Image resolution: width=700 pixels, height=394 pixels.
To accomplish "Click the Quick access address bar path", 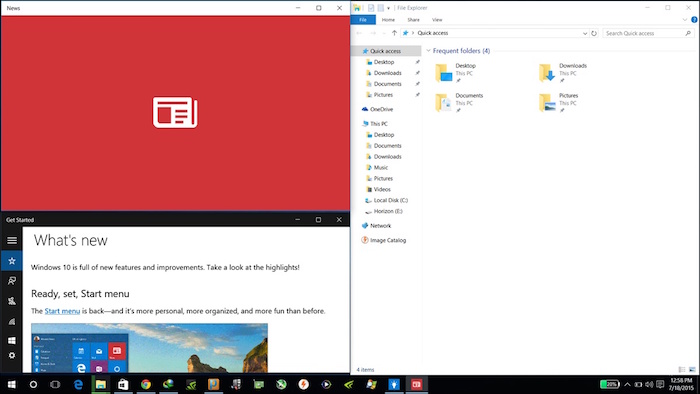I will coord(433,33).
